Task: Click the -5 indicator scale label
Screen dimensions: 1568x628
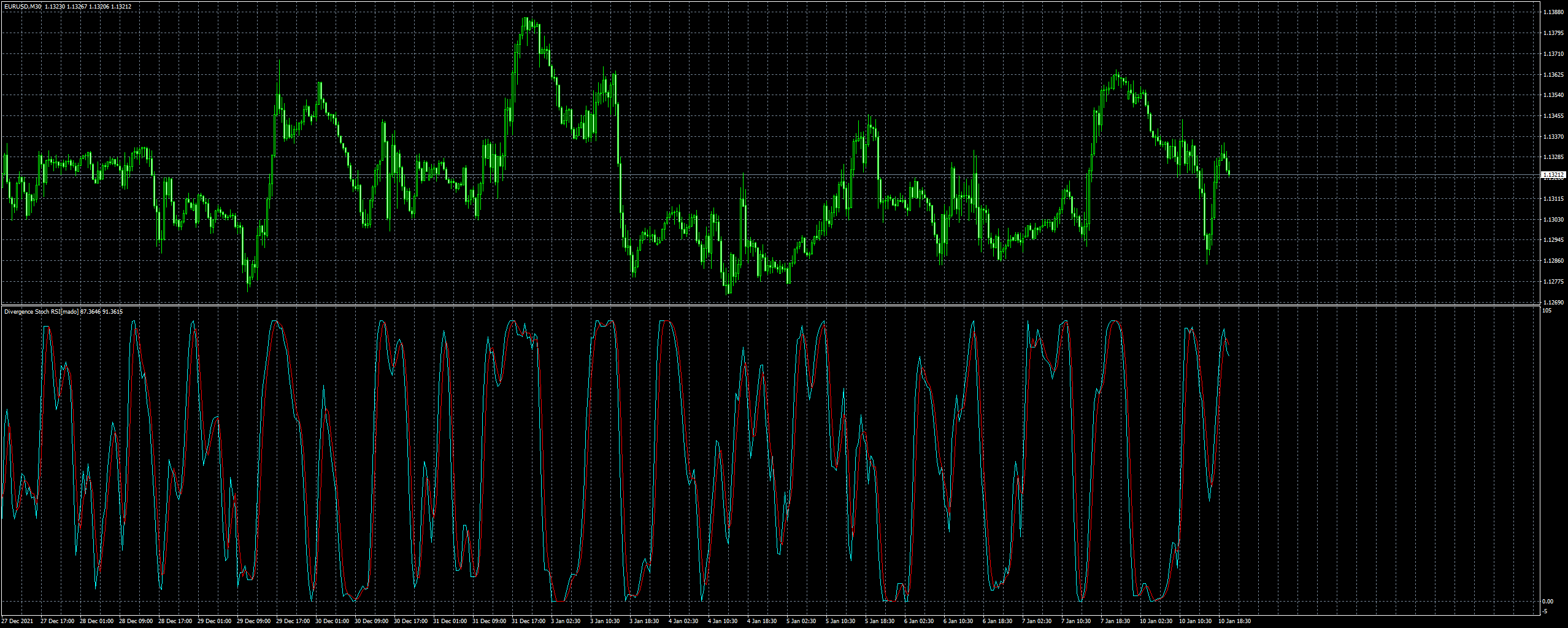Action: click(x=1545, y=611)
